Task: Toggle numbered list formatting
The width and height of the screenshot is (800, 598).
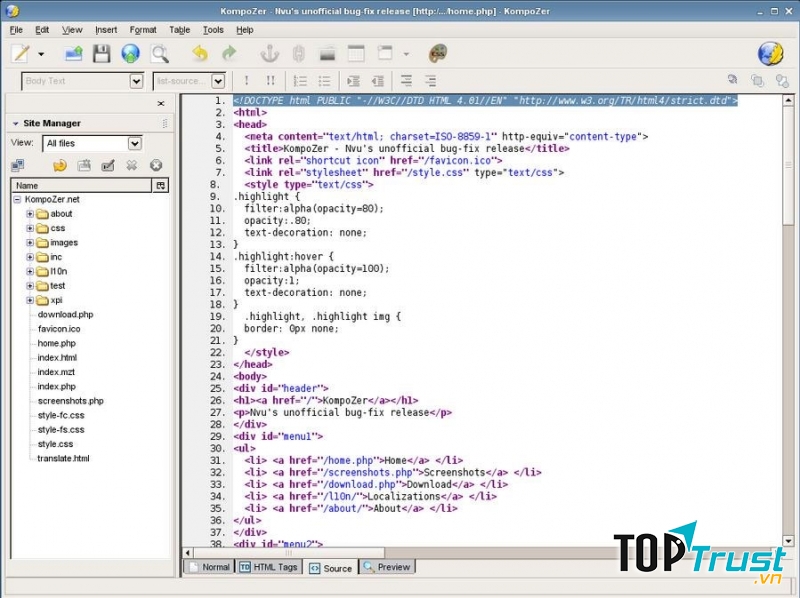Action: [x=300, y=81]
